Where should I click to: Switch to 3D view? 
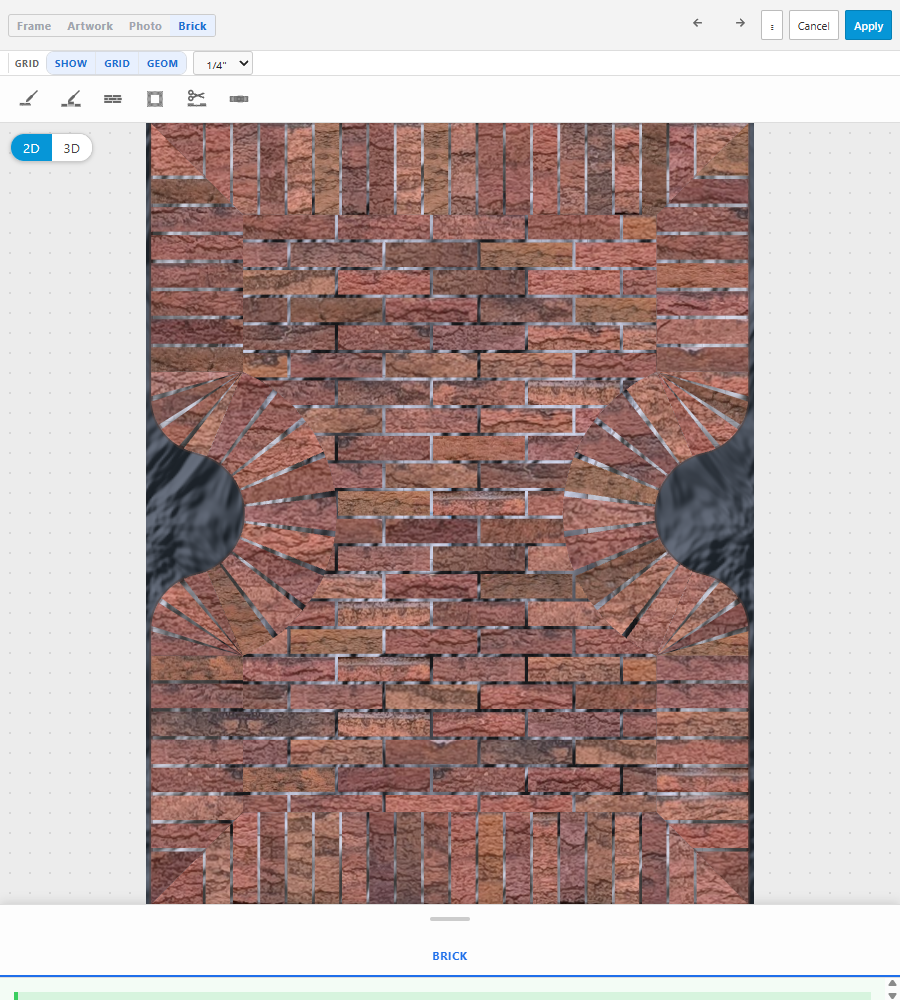[71, 148]
